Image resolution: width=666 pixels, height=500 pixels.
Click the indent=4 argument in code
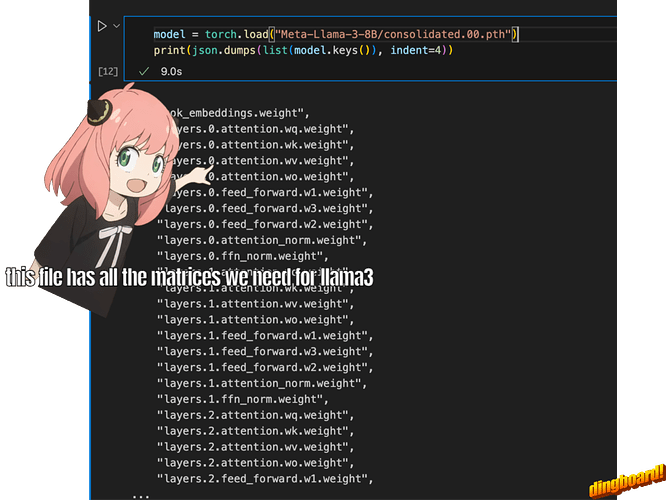(416, 50)
